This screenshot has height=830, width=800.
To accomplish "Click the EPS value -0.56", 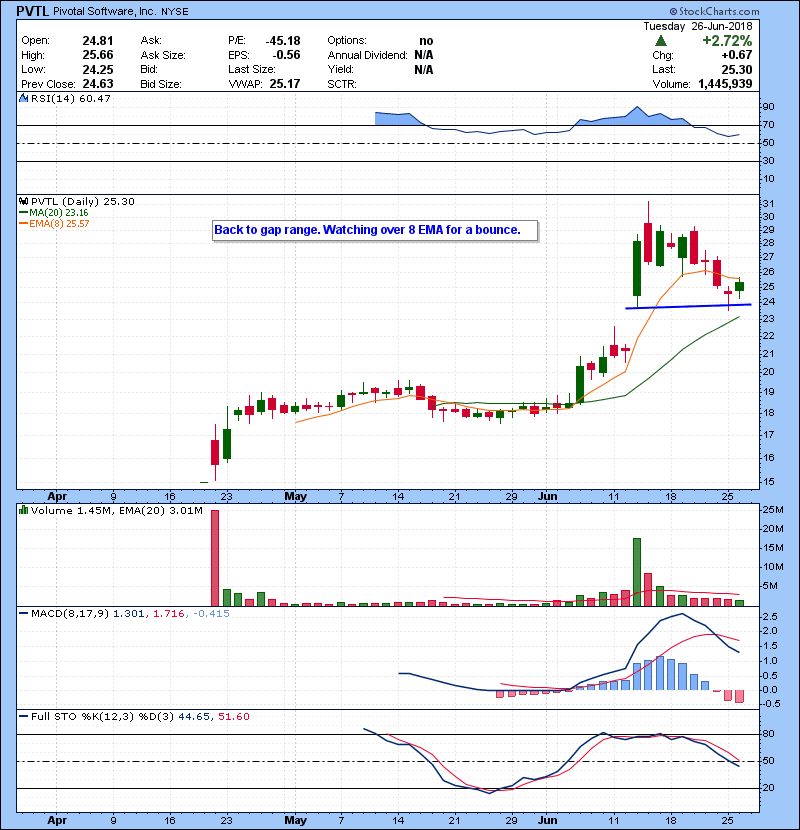I will (x=286, y=55).
